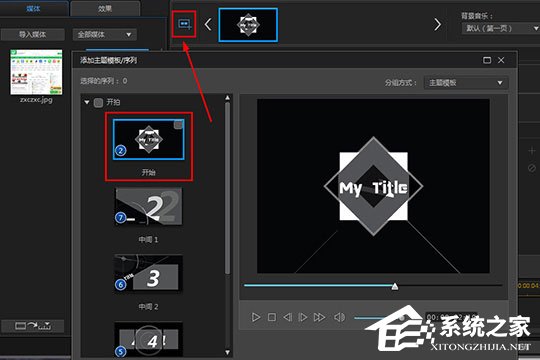Step to previous frame in preview

click(288, 317)
